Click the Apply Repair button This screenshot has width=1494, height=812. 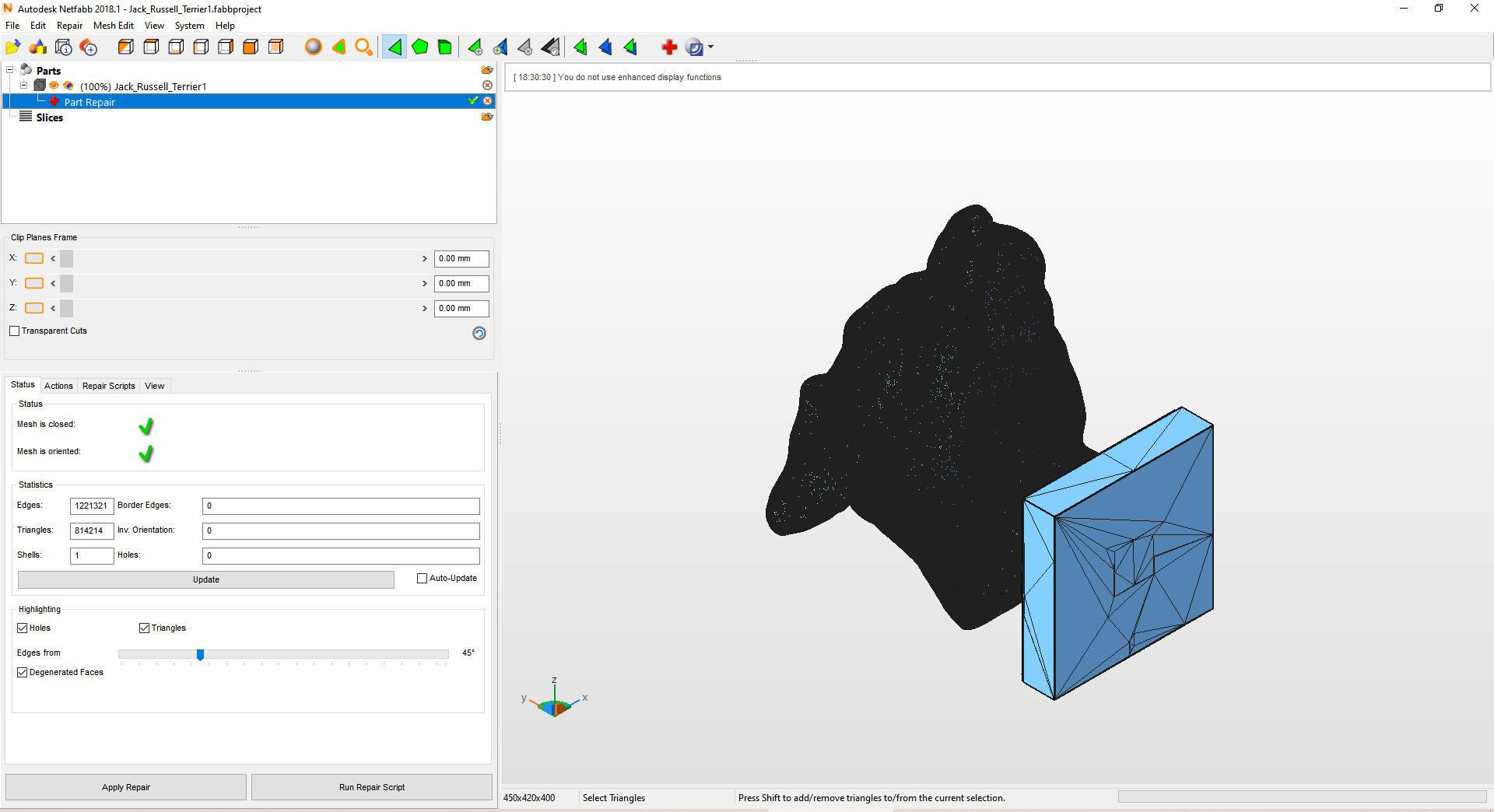(x=126, y=787)
